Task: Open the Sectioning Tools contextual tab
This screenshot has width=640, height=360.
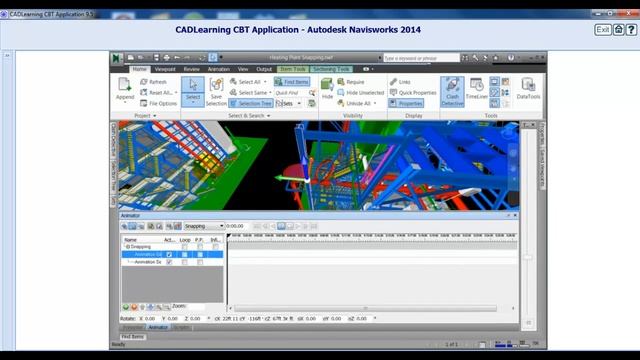Action: click(331, 69)
